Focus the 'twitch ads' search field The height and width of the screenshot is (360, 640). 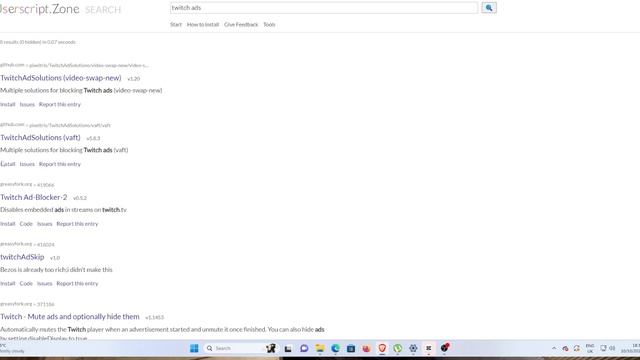pos(324,8)
